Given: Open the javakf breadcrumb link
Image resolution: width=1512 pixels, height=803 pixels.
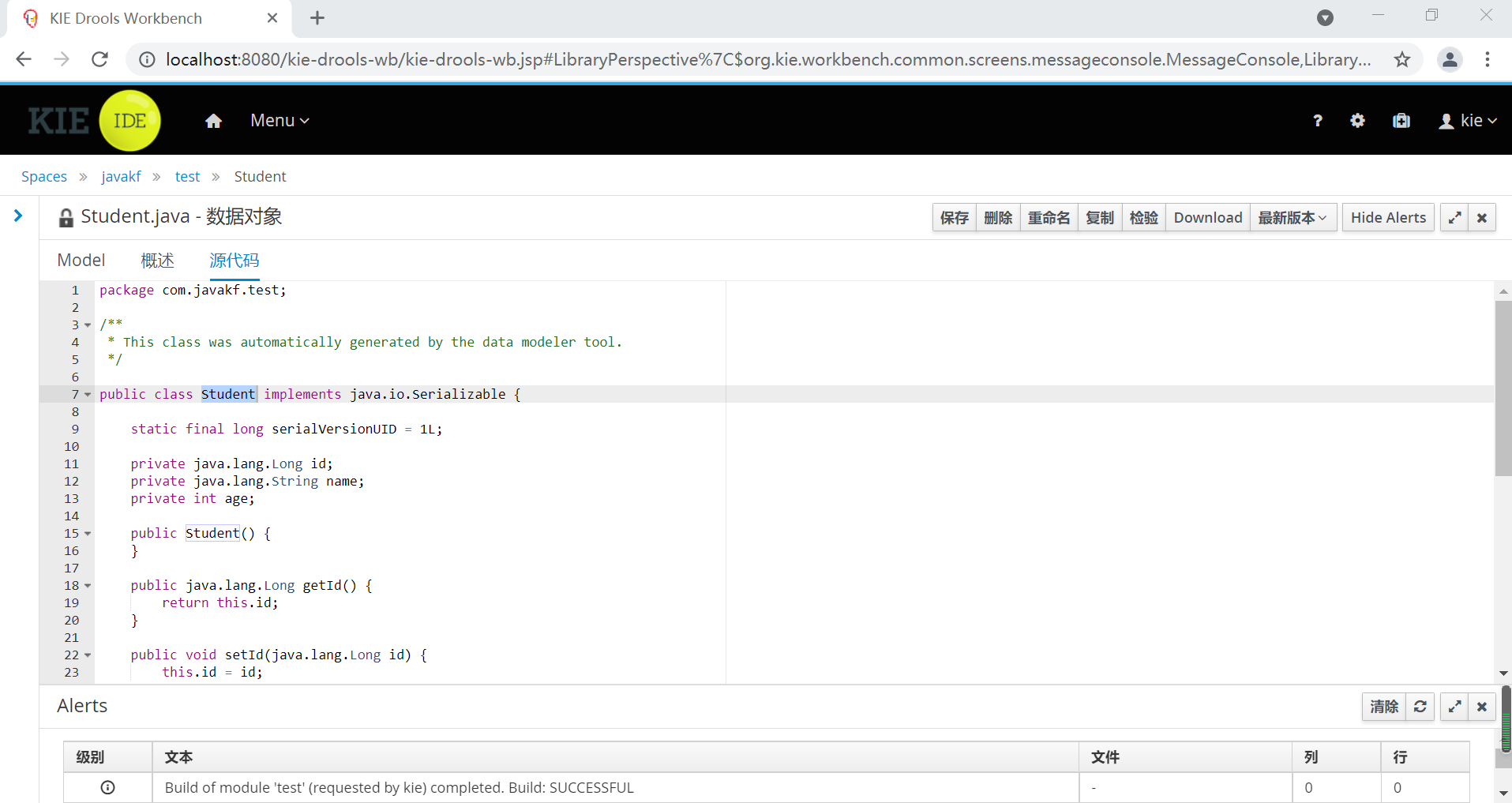Looking at the screenshot, I should pyautogui.click(x=121, y=177).
